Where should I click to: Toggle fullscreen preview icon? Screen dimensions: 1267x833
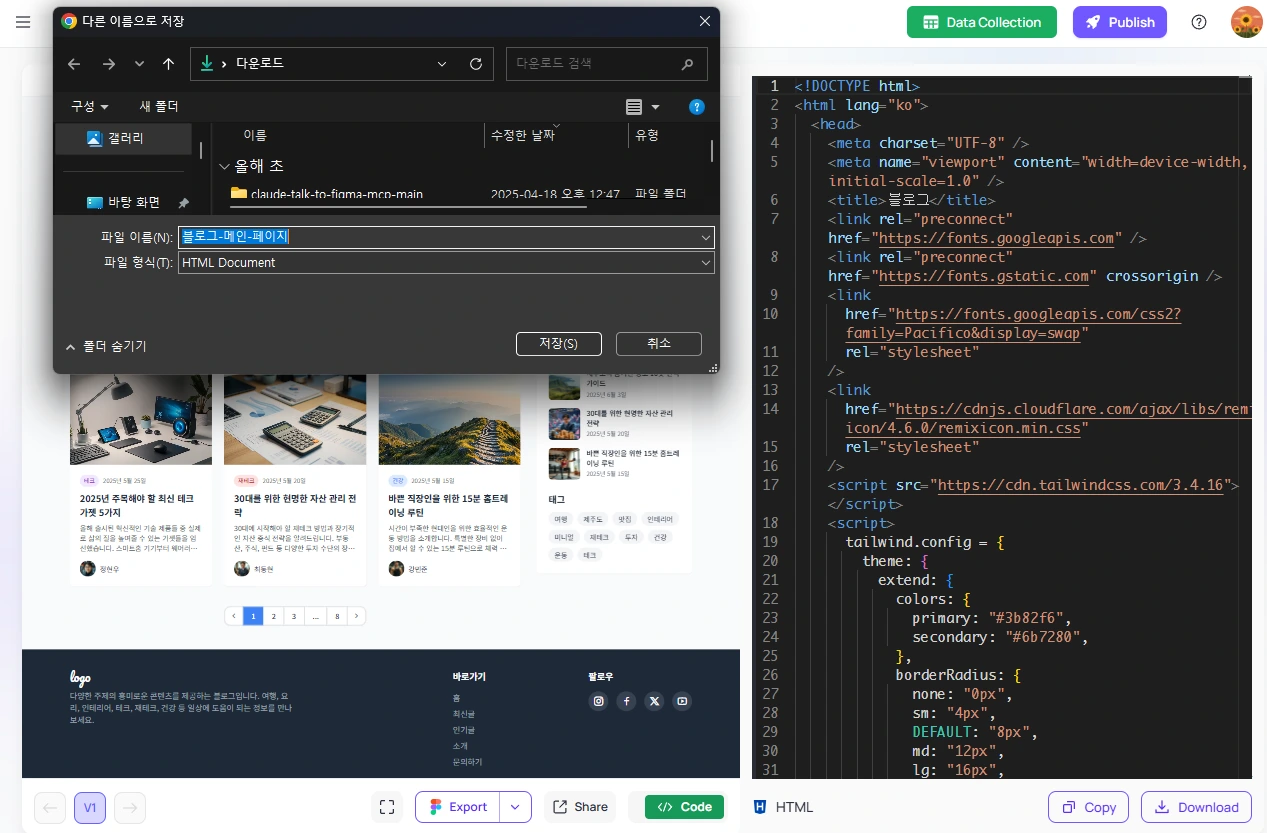coord(387,807)
